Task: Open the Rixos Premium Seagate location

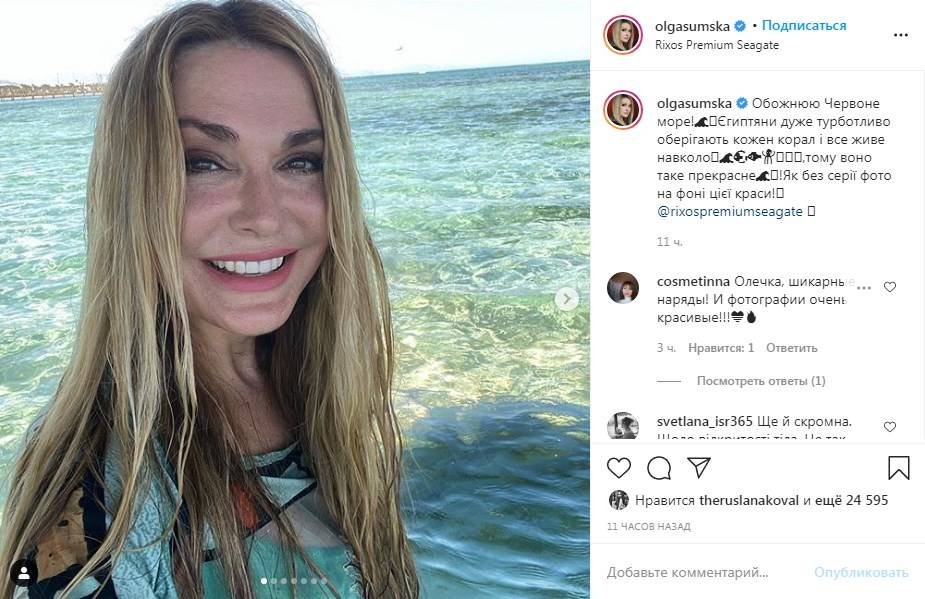Action: (x=717, y=45)
